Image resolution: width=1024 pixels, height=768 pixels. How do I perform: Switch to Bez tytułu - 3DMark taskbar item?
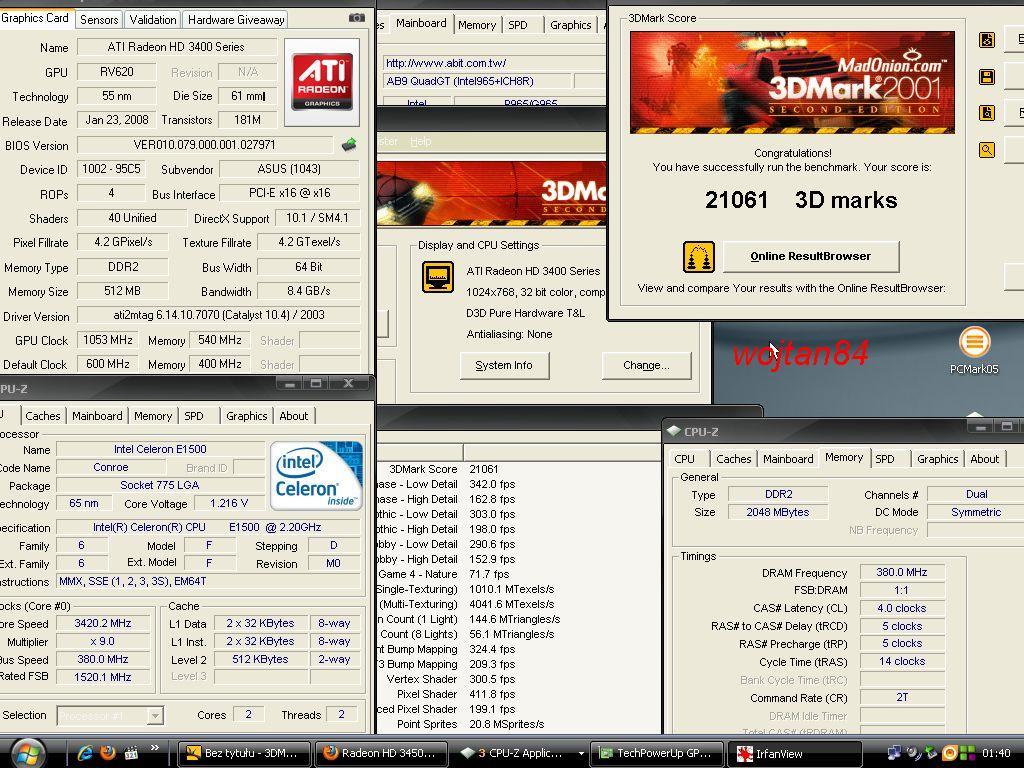coord(244,753)
